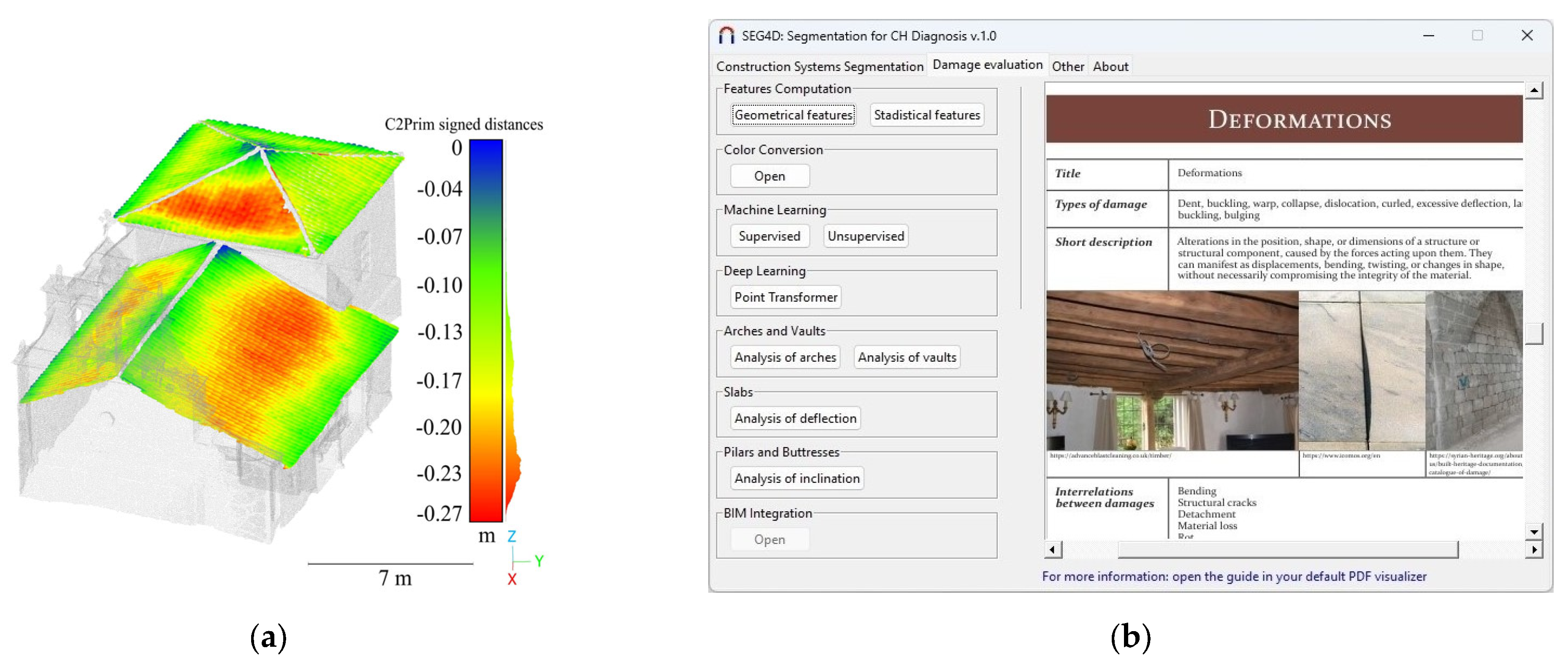Click the C2Prim signed distances color bar
Screen dimensions: 1568x659
coord(486,331)
